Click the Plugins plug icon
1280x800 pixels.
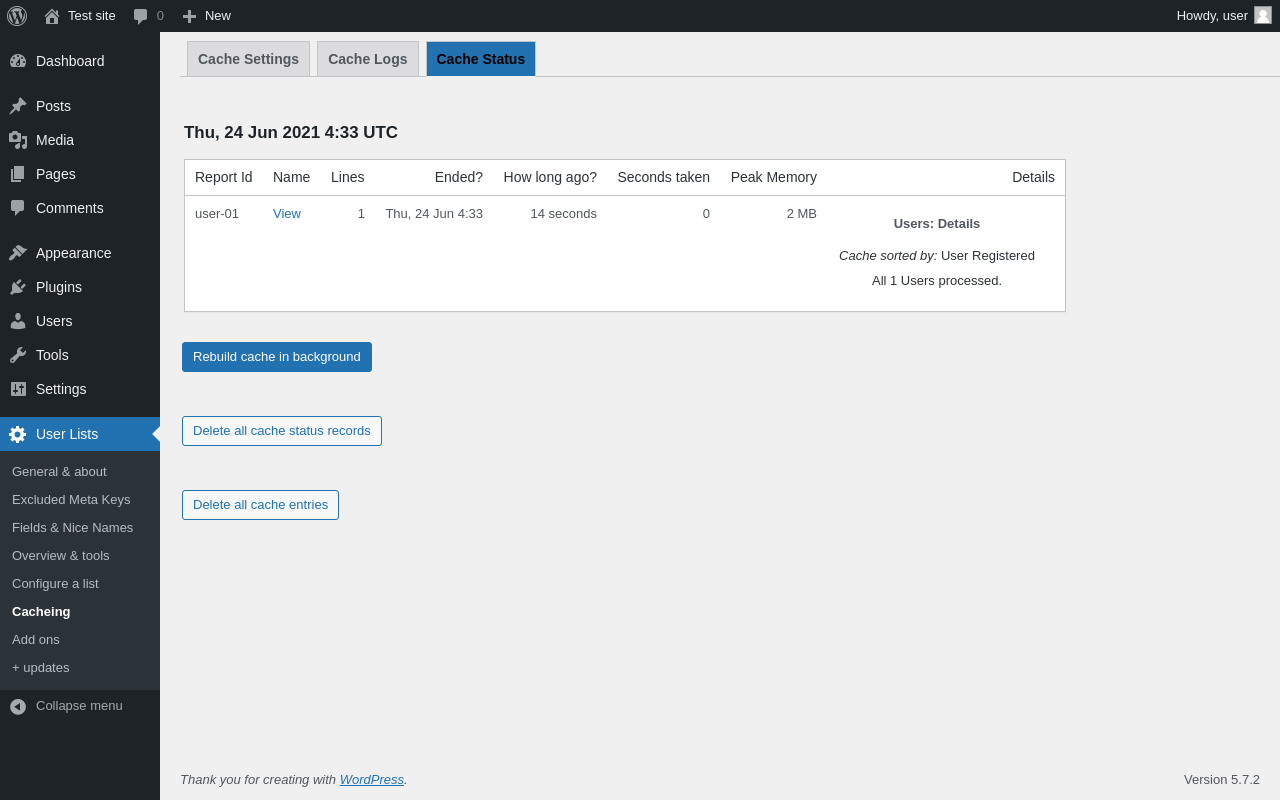tap(18, 287)
